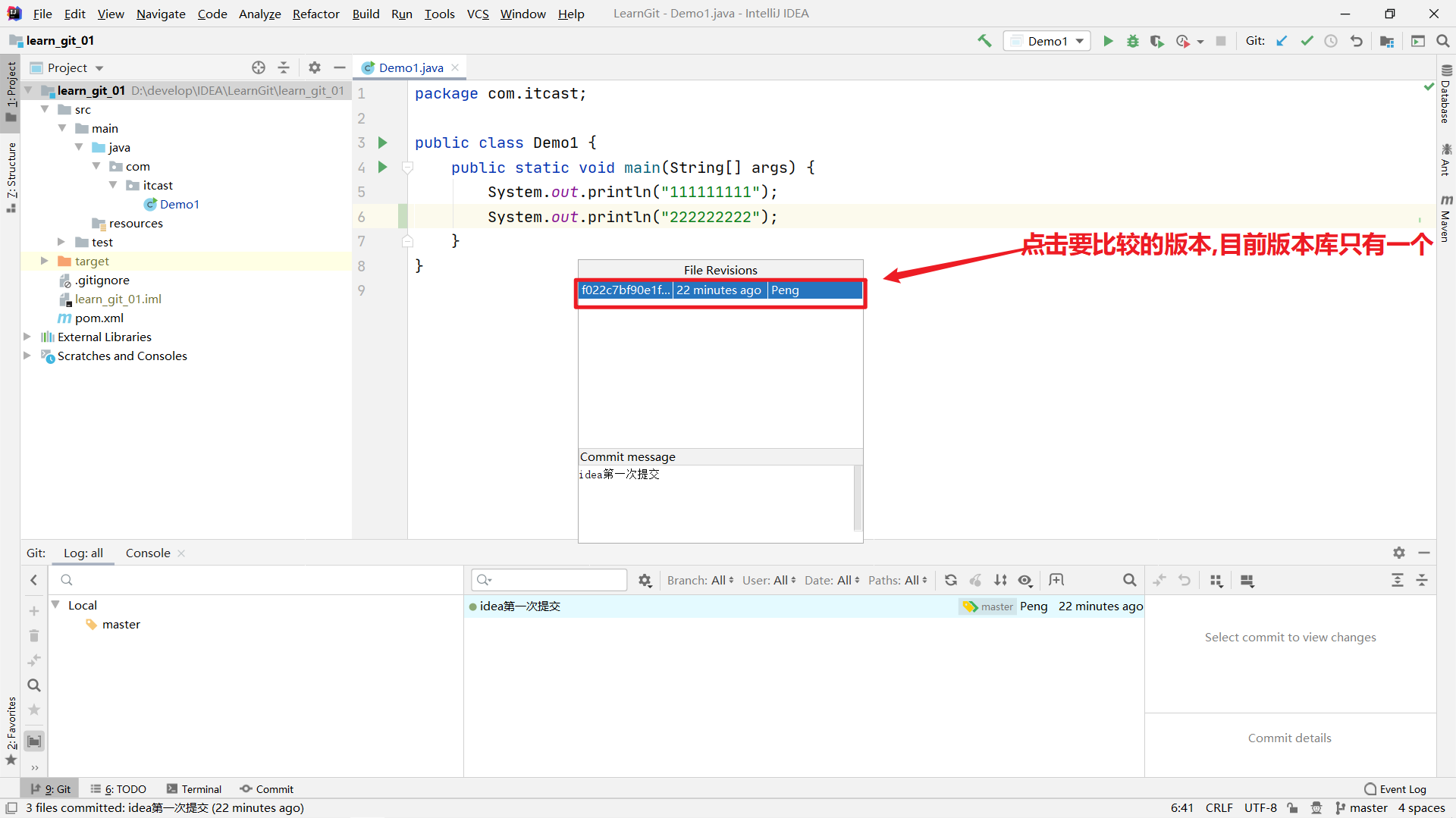Open the User: All filter dropdown
Screen dimensions: 1456x818
click(770, 580)
